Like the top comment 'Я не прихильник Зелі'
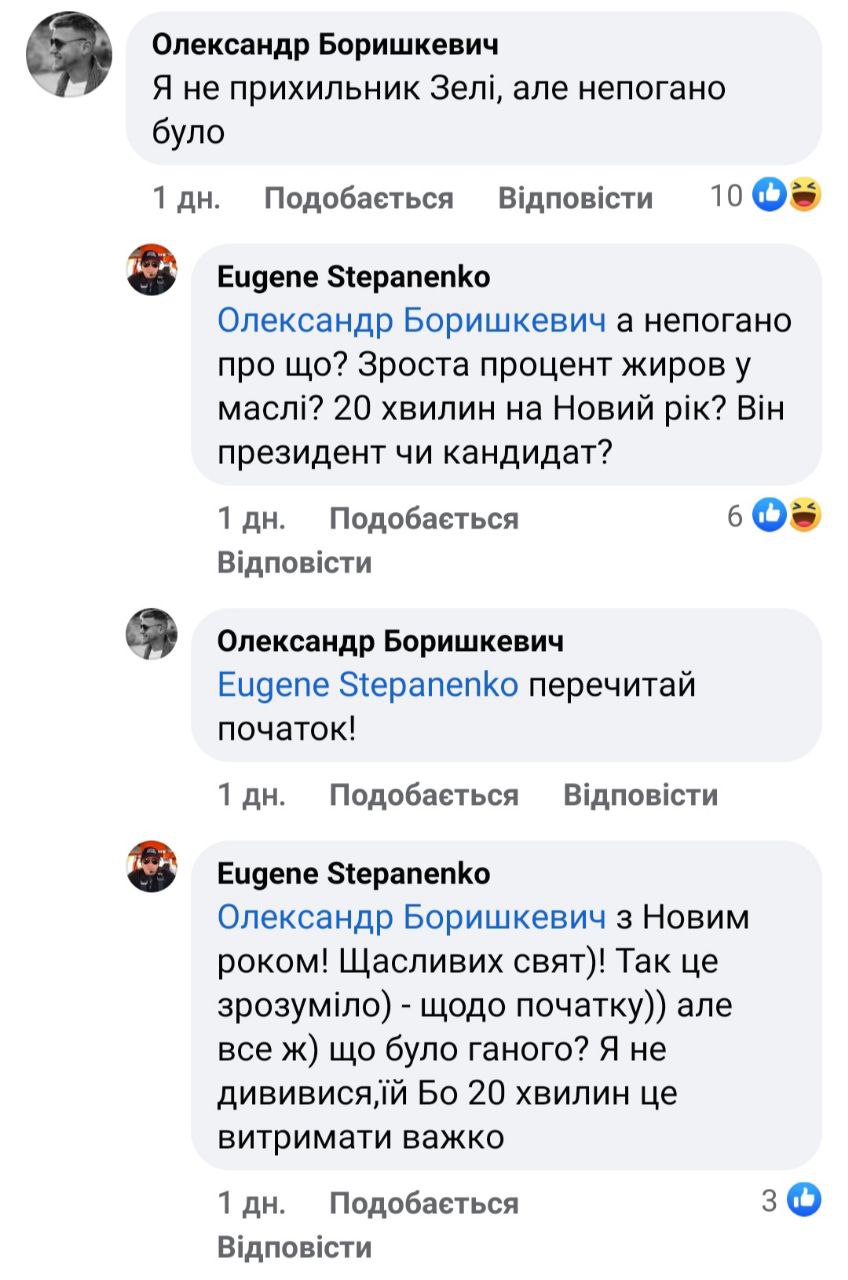The image size is (848, 1280). (x=358, y=198)
